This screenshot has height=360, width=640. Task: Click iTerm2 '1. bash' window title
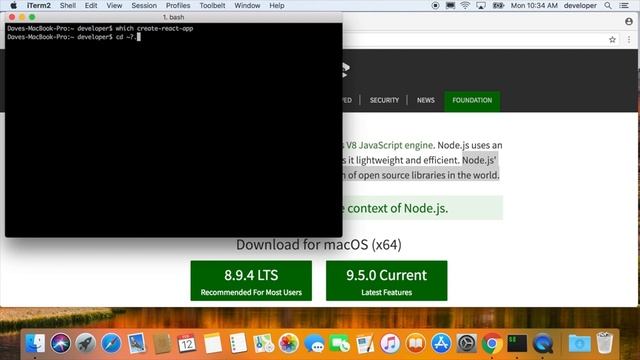(173, 17)
